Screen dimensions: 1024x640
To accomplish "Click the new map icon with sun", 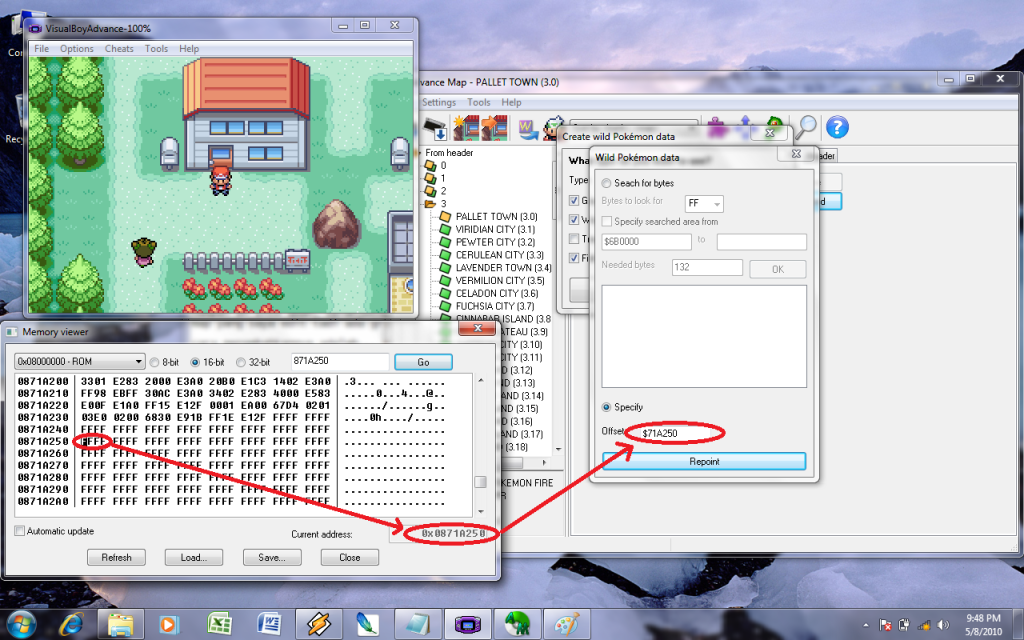I will [x=466, y=127].
